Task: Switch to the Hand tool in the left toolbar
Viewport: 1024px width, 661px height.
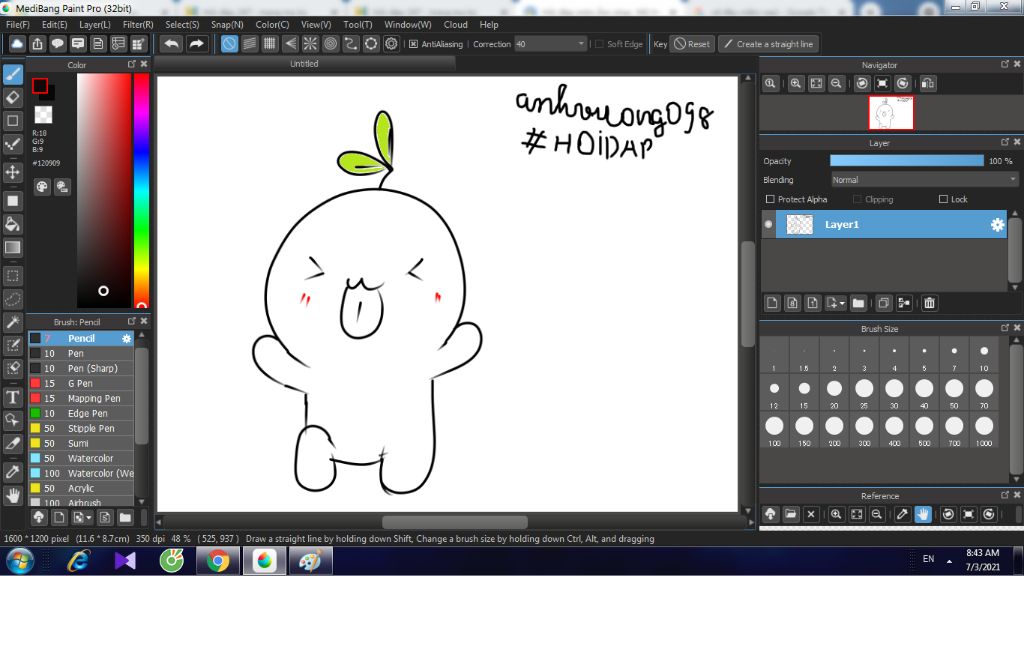Action: click(12, 496)
